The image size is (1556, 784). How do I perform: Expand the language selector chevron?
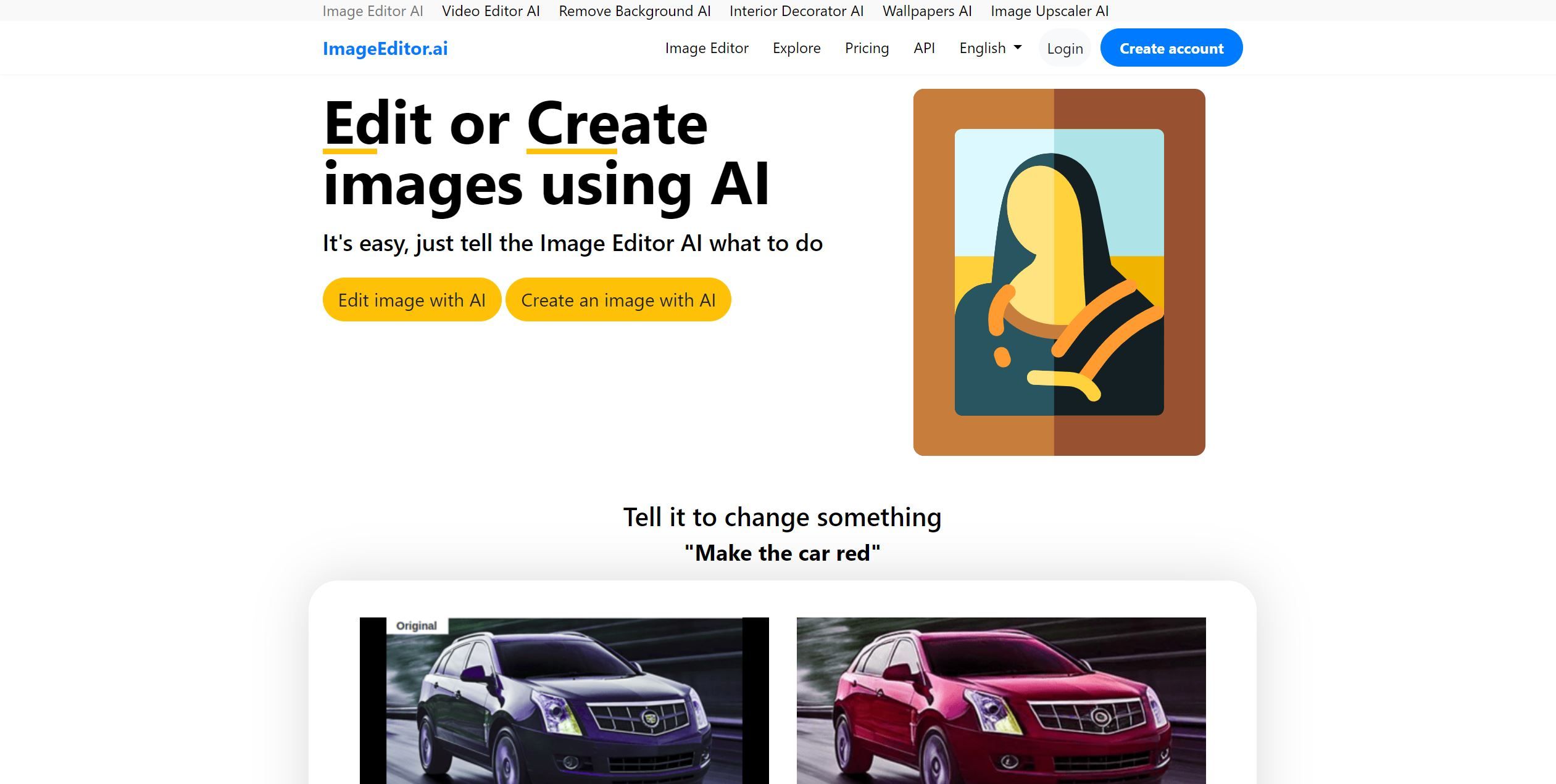click(x=1018, y=47)
